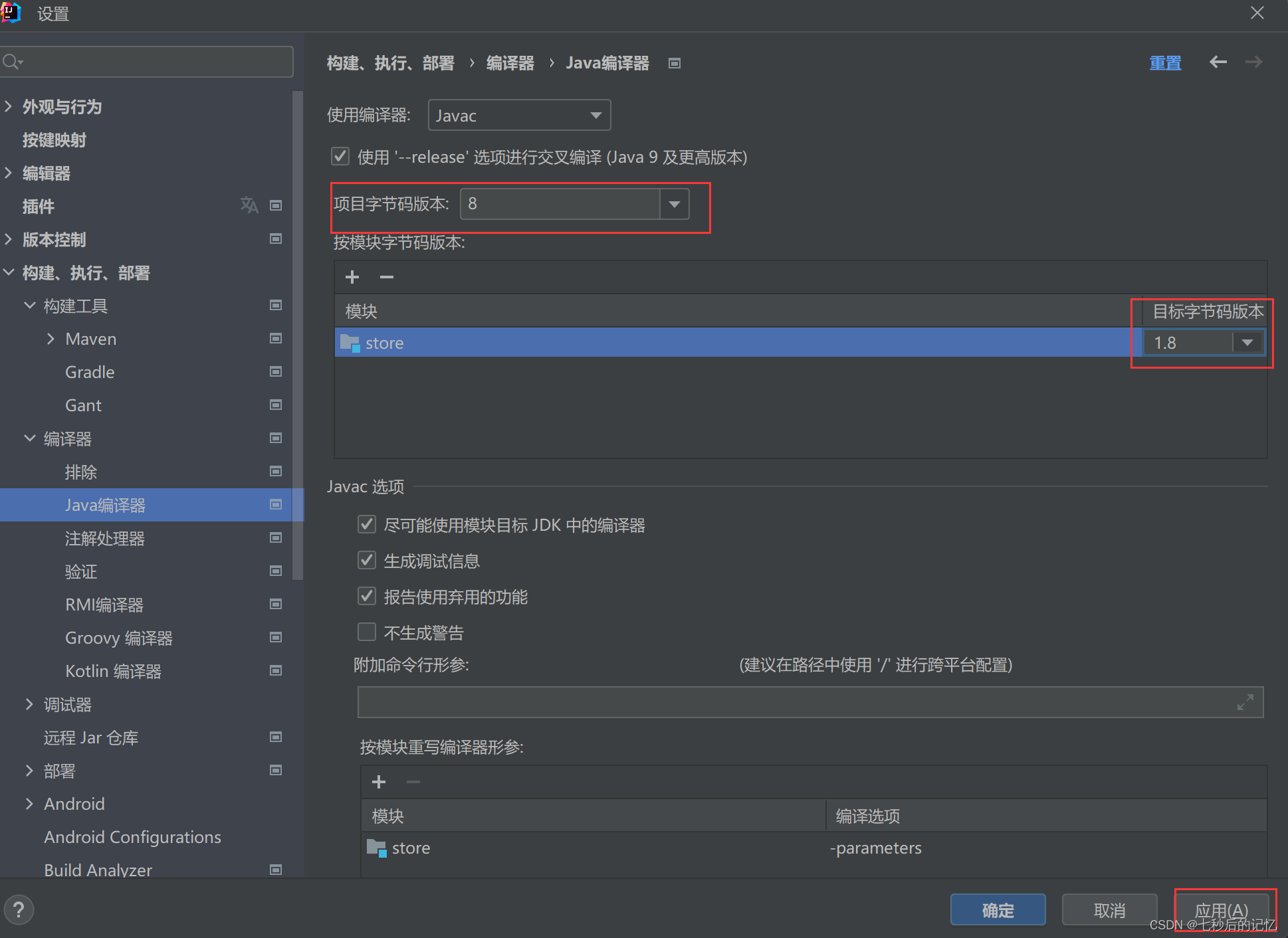Open the 目标字节码版本 1.8 dropdown for store
This screenshot has width=1288, height=938.
pyautogui.click(x=1247, y=342)
